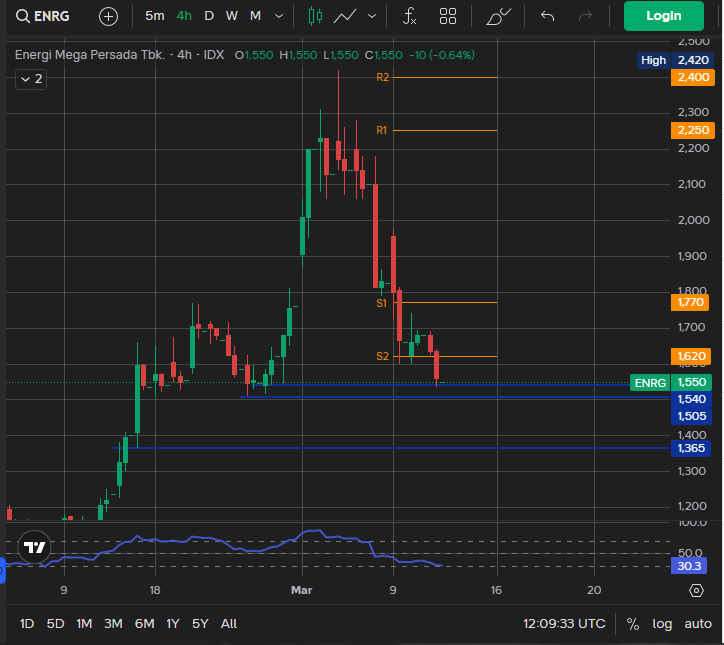Toggle the auto scale option

point(698,624)
